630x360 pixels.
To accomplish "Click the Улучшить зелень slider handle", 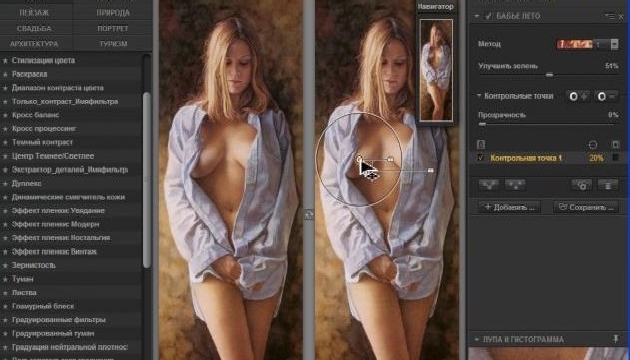I will click(x=549, y=75).
